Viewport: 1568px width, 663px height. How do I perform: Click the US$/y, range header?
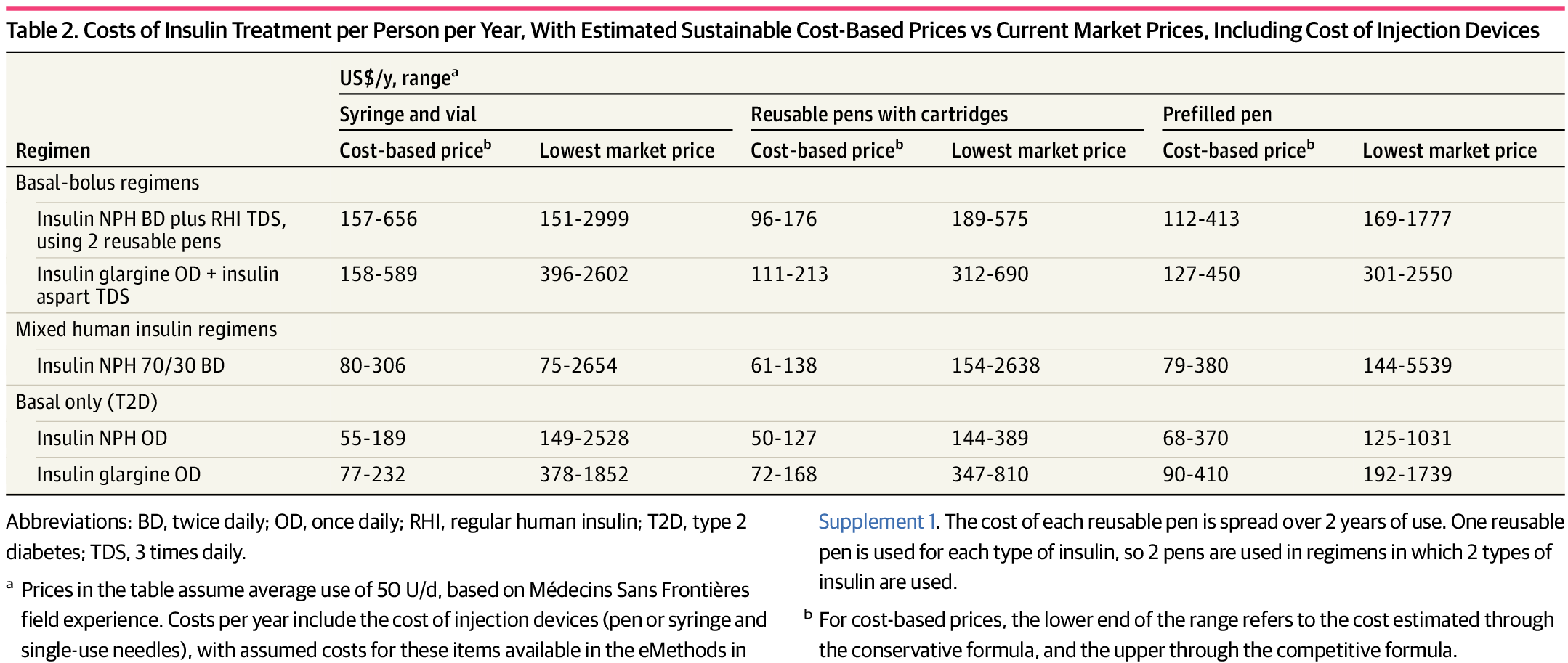pos(398,78)
